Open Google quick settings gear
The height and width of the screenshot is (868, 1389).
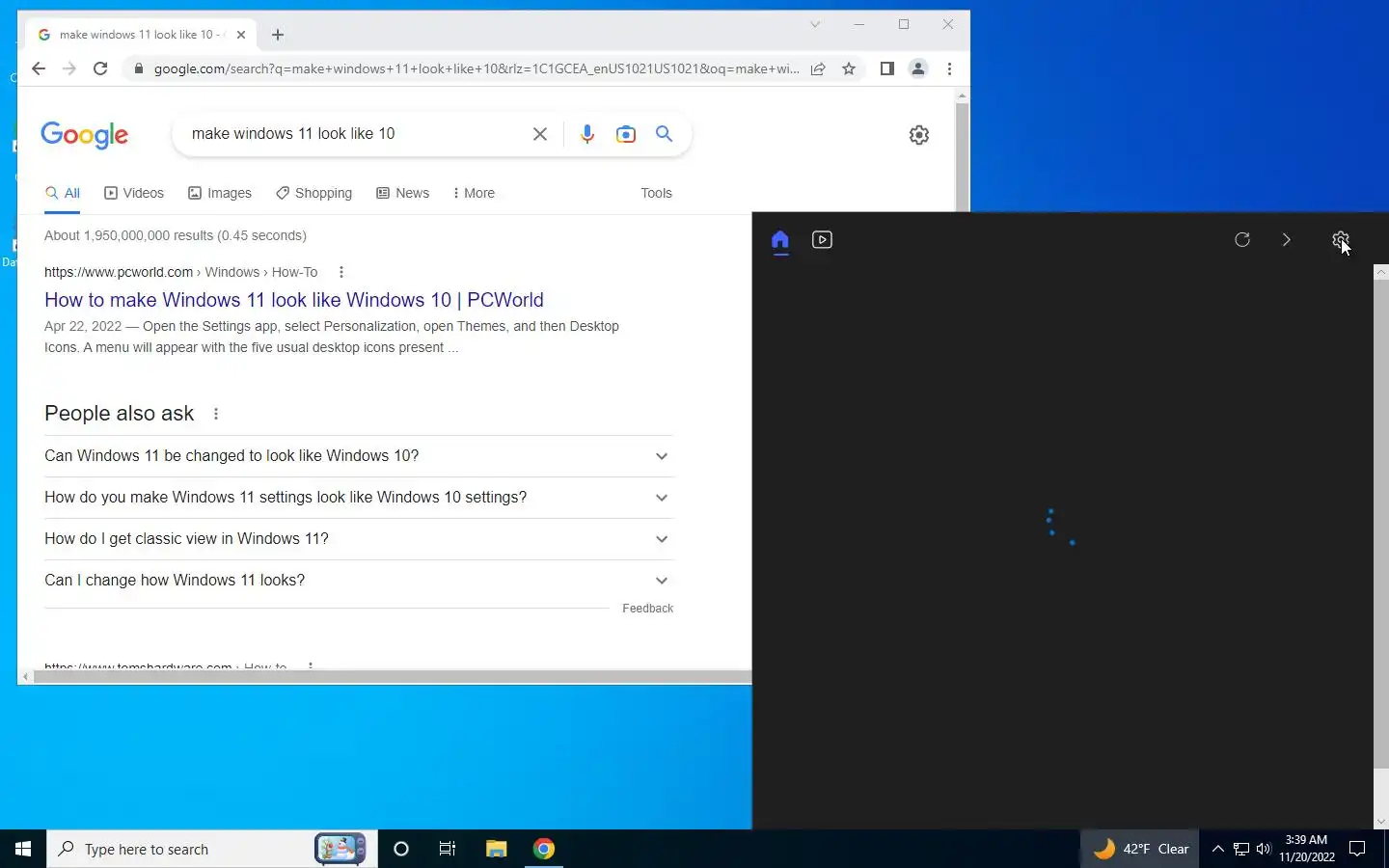[x=919, y=135]
